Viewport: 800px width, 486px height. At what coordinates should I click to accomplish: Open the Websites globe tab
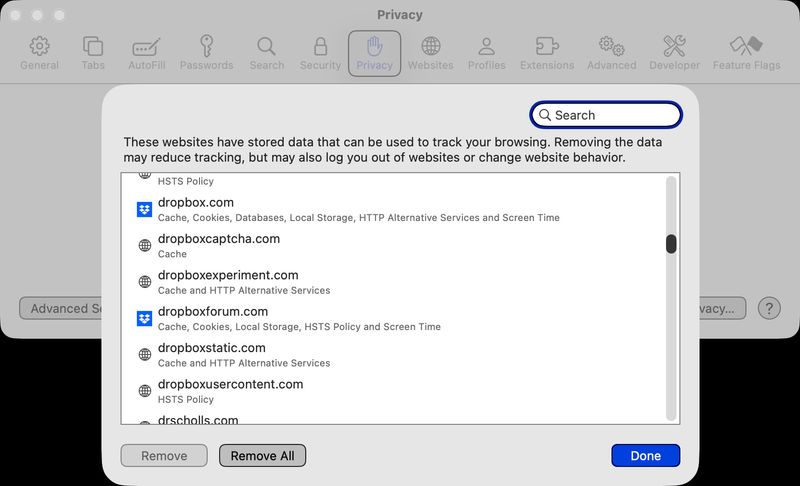click(x=431, y=53)
